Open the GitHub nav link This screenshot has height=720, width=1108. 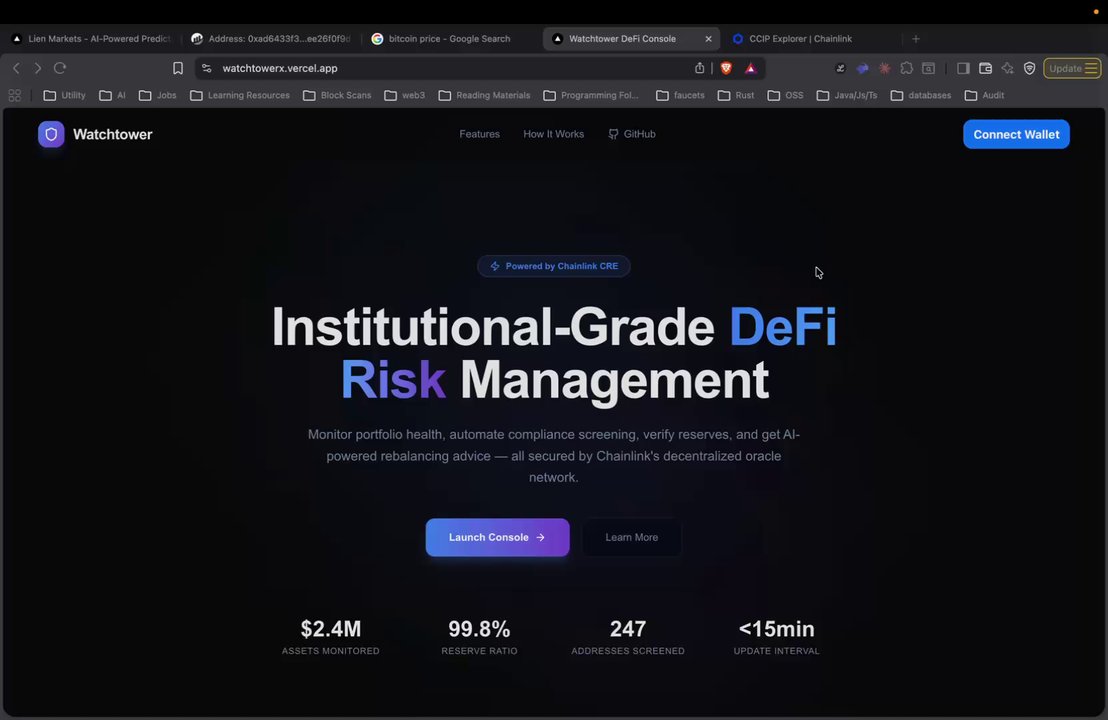click(632, 134)
